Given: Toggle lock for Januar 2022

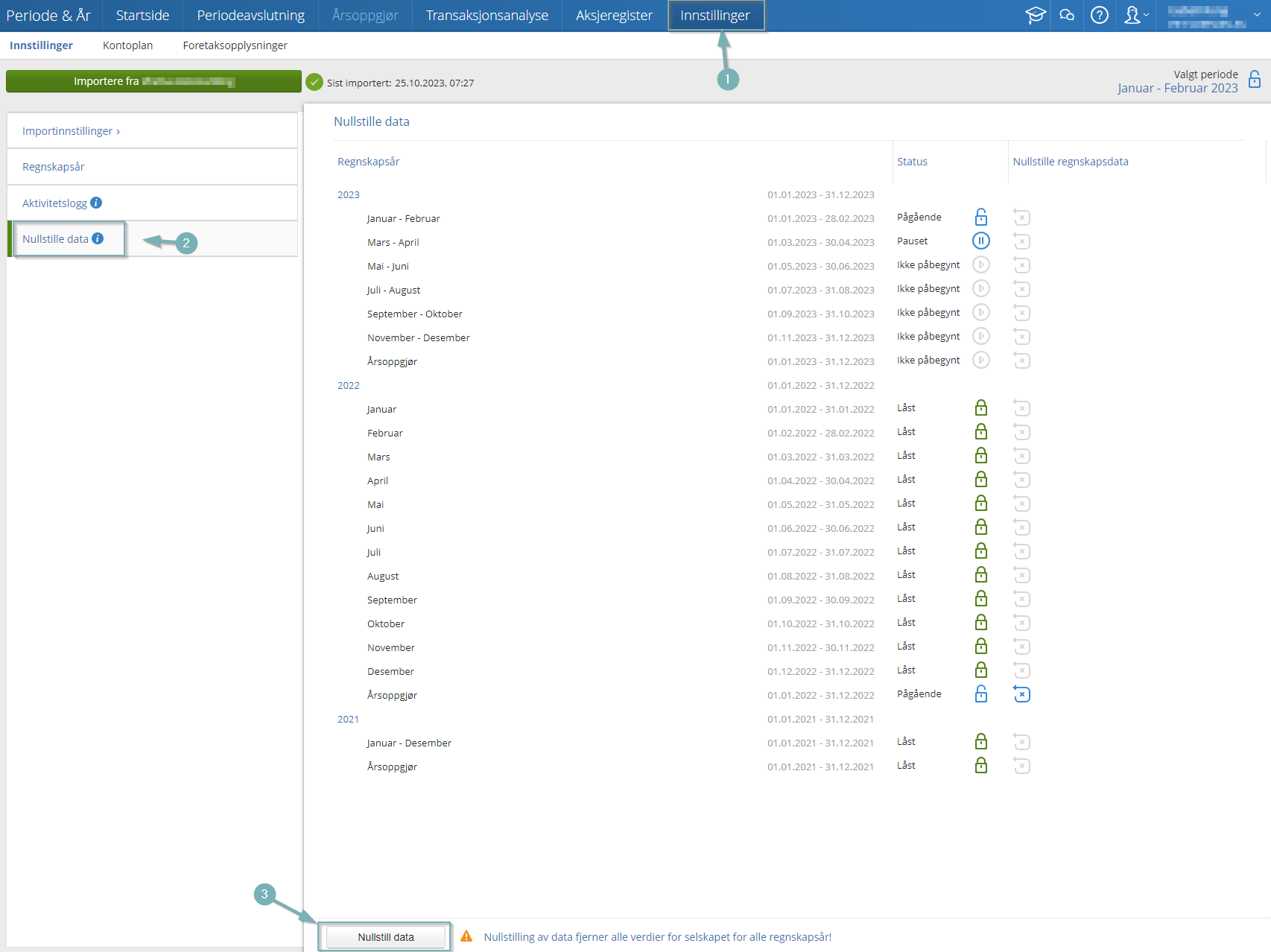Looking at the screenshot, I should (981, 407).
